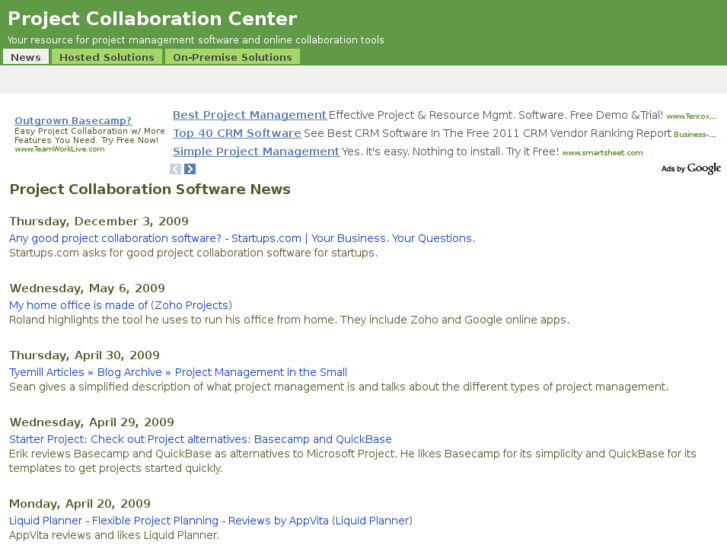Click the Thursday, April 30, 2009 date
Screen dimensions: 727x545
(84, 355)
